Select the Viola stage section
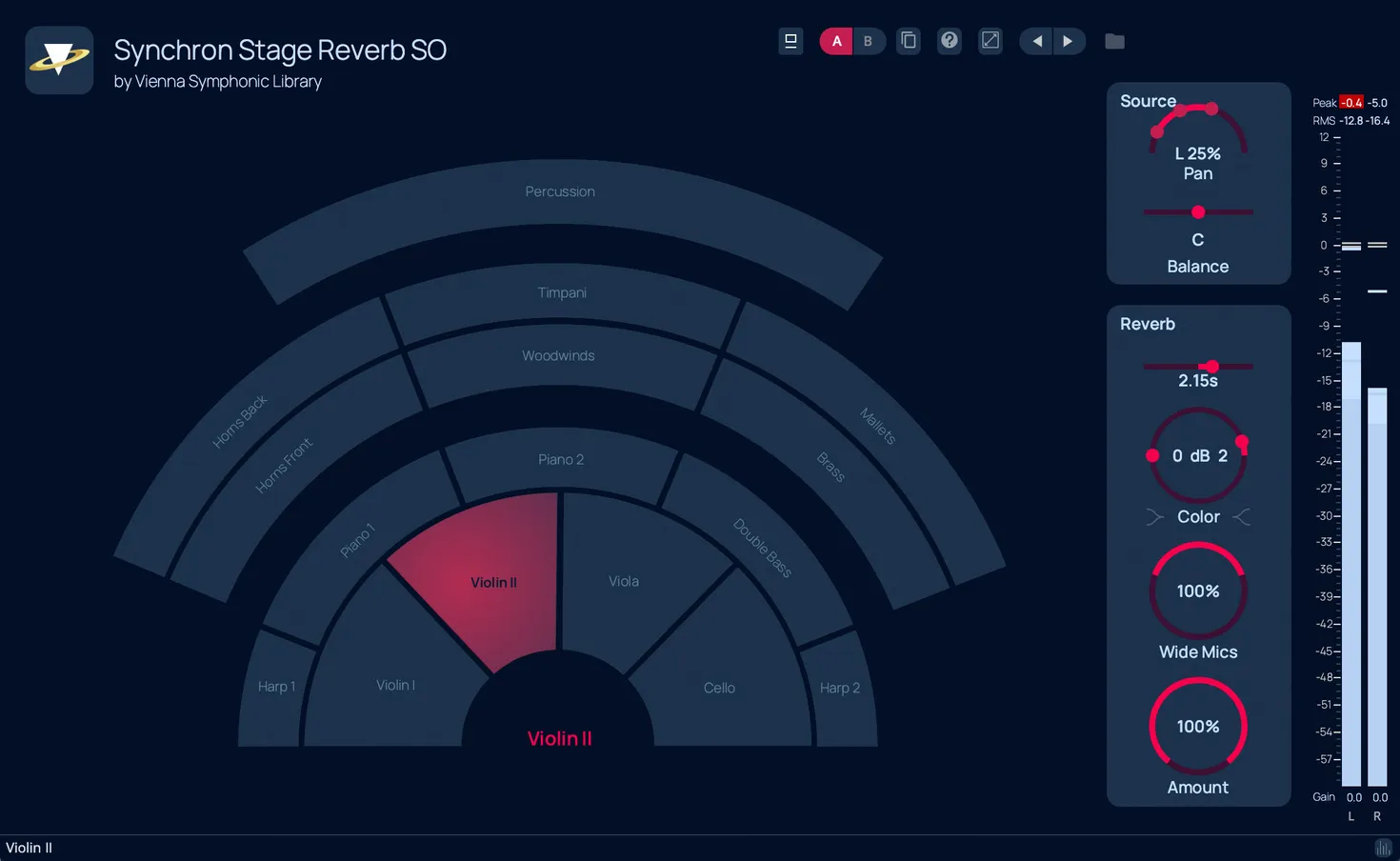 [x=624, y=581]
